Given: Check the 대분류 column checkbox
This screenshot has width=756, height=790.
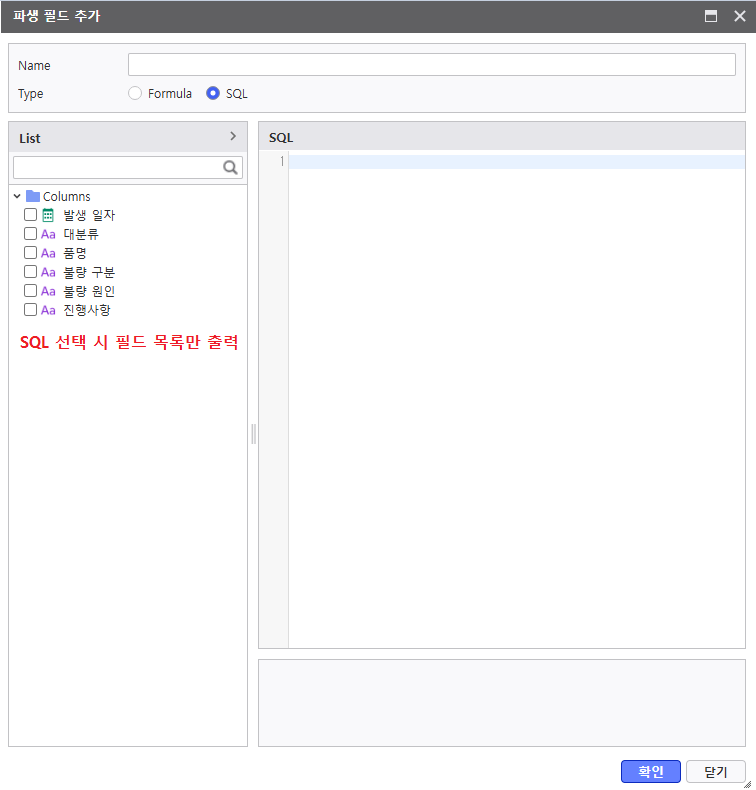Looking at the screenshot, I should 30,234.
